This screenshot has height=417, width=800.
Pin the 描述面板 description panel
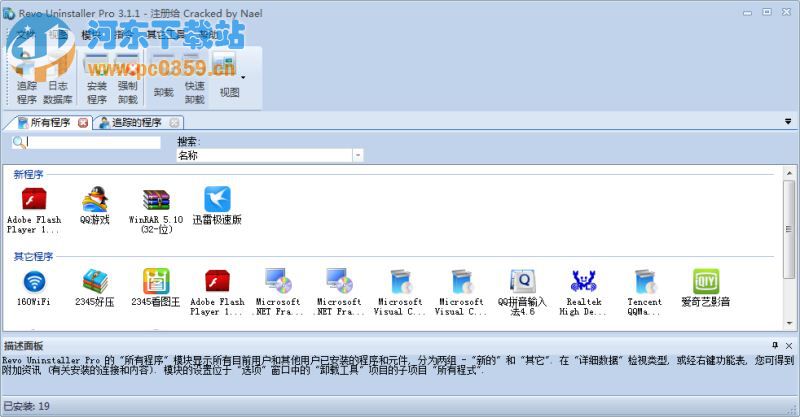[x=776, y=346]
